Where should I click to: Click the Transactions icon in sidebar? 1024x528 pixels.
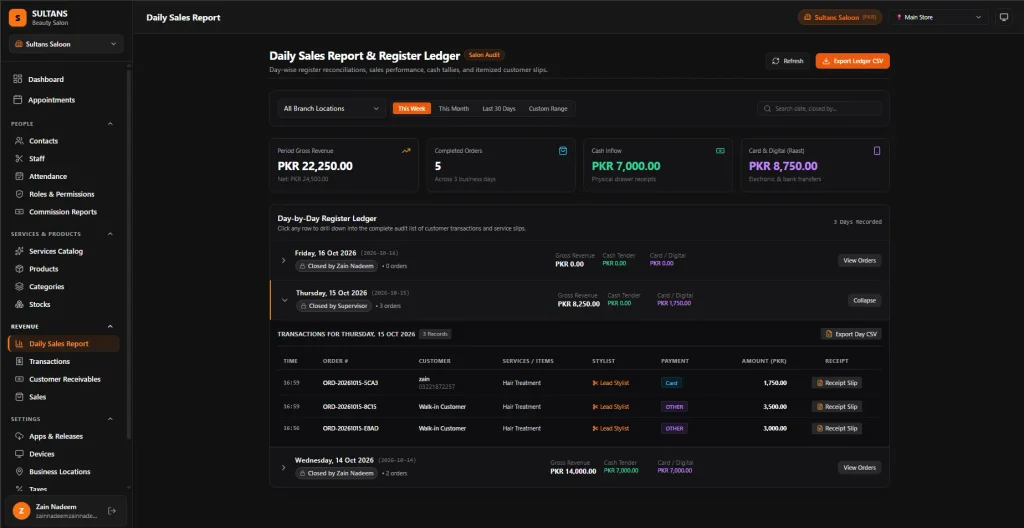pos(18,361)
